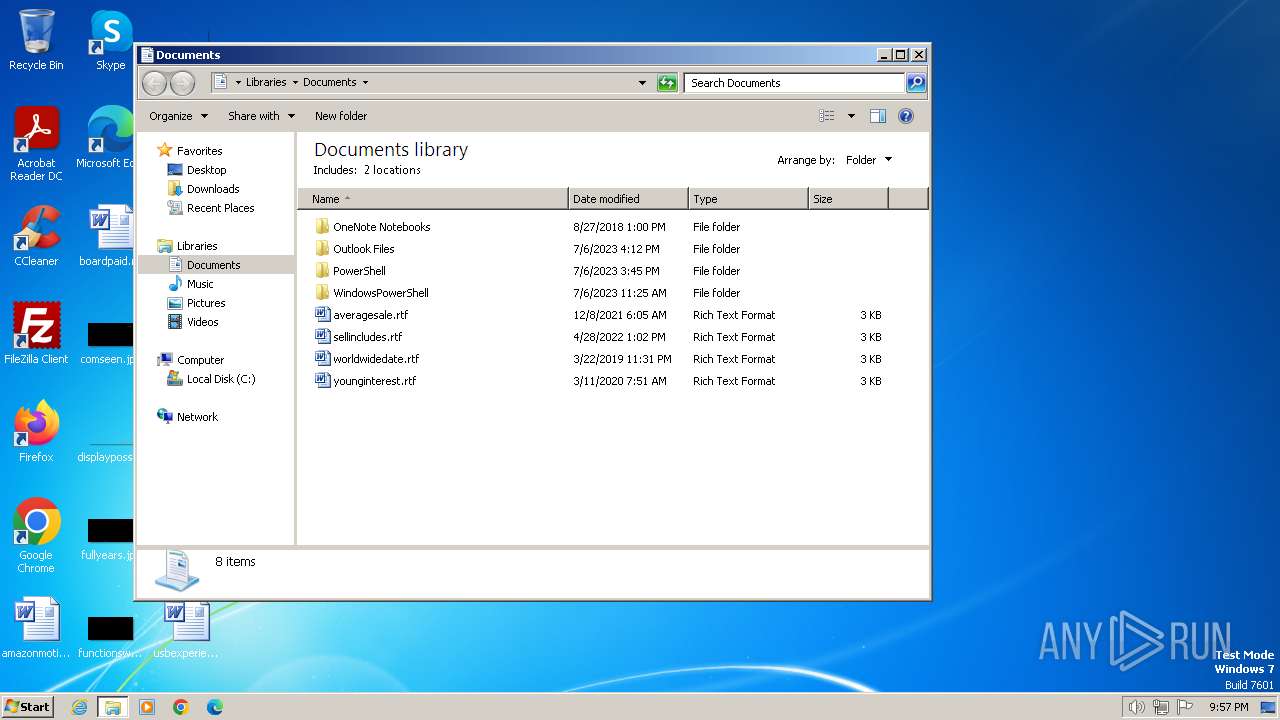Select the averagesale.rtf file icon
Viewport: 1280px width, 720px height.
click(322, 315)
